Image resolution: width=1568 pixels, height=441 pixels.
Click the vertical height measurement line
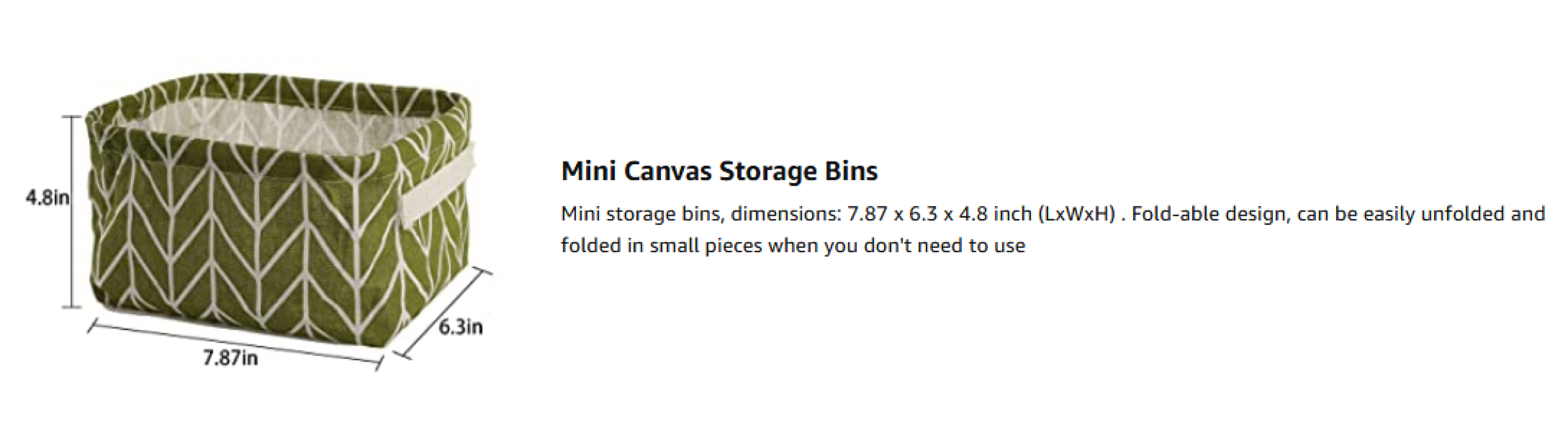tap(73, 211)
